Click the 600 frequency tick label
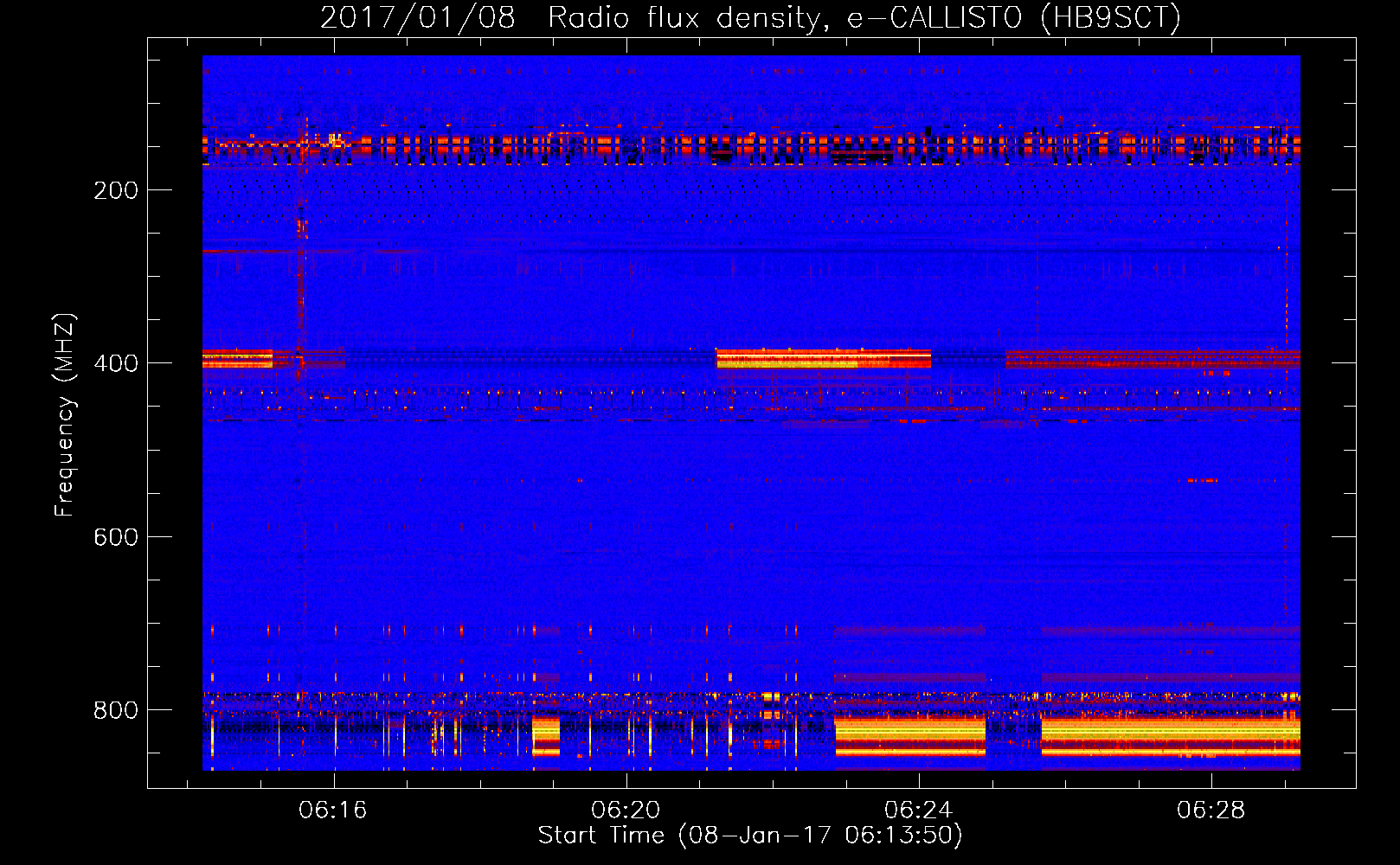This screenshot has width=1400, height=865. (x=116, y=537)
